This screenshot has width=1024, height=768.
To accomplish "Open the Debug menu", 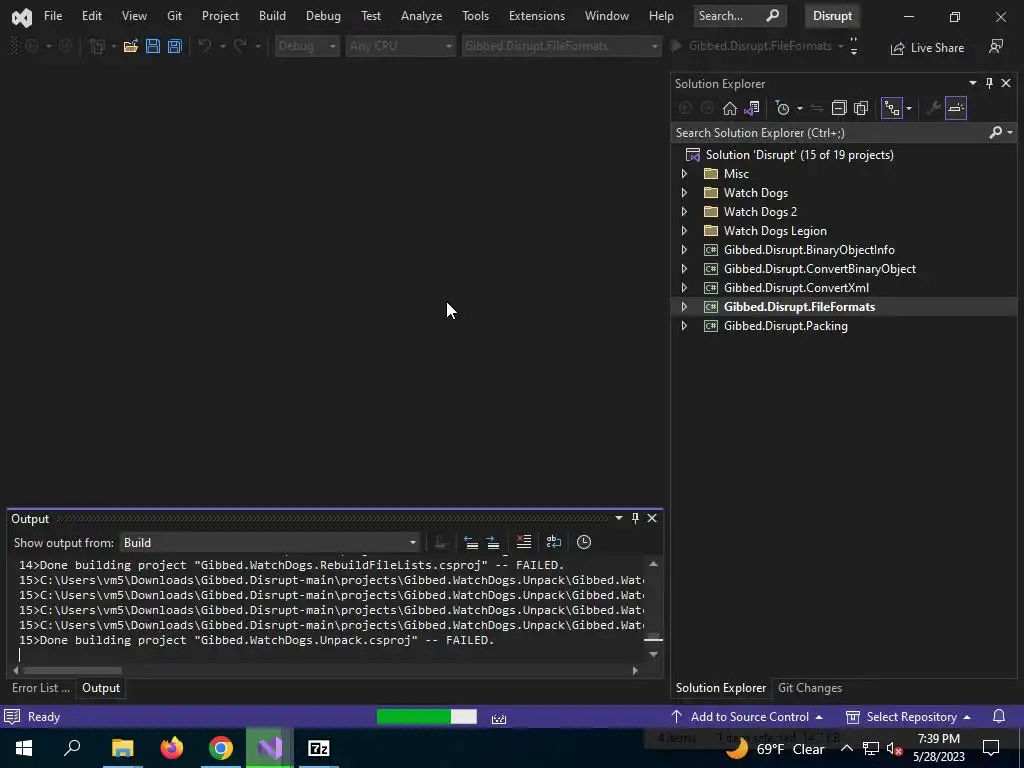I will (x=323, y=16).
